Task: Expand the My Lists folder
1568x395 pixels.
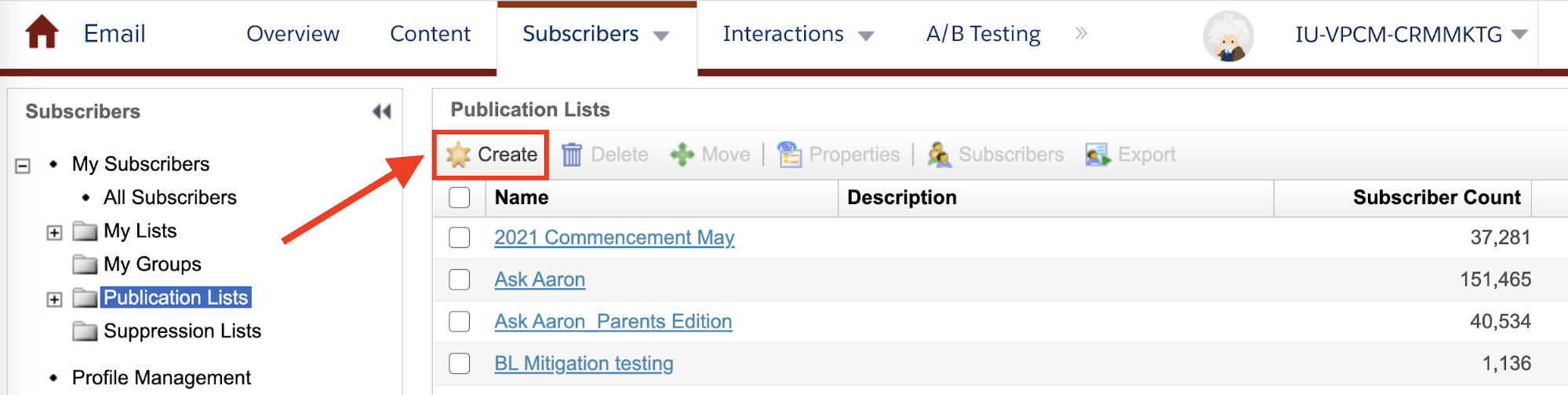Action: coord(54,232)
